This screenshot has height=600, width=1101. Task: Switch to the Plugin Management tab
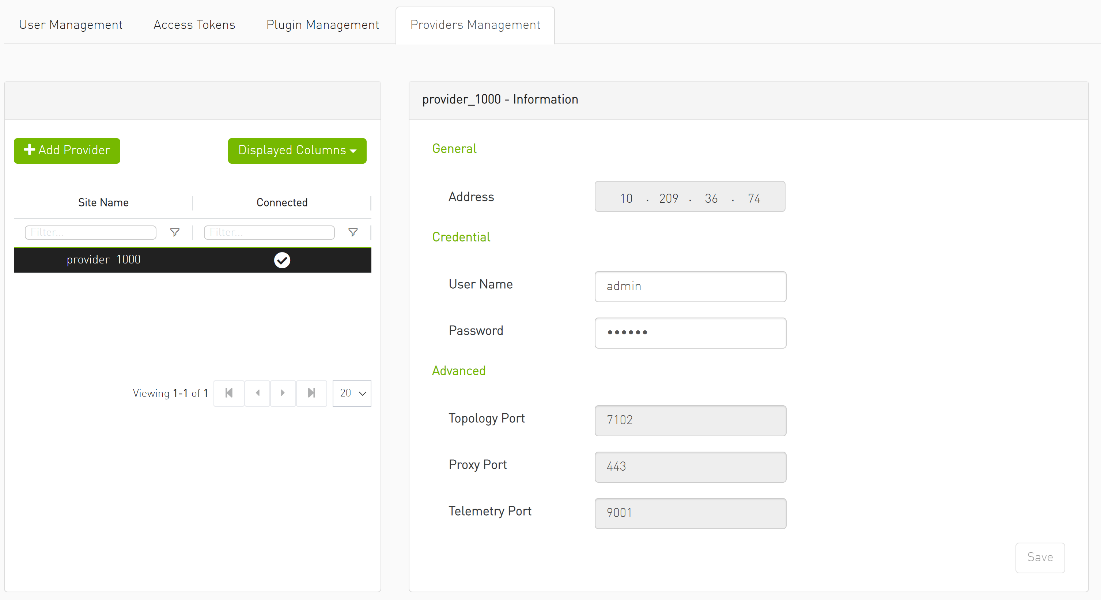pyautogui.click(x=322, y=24)
